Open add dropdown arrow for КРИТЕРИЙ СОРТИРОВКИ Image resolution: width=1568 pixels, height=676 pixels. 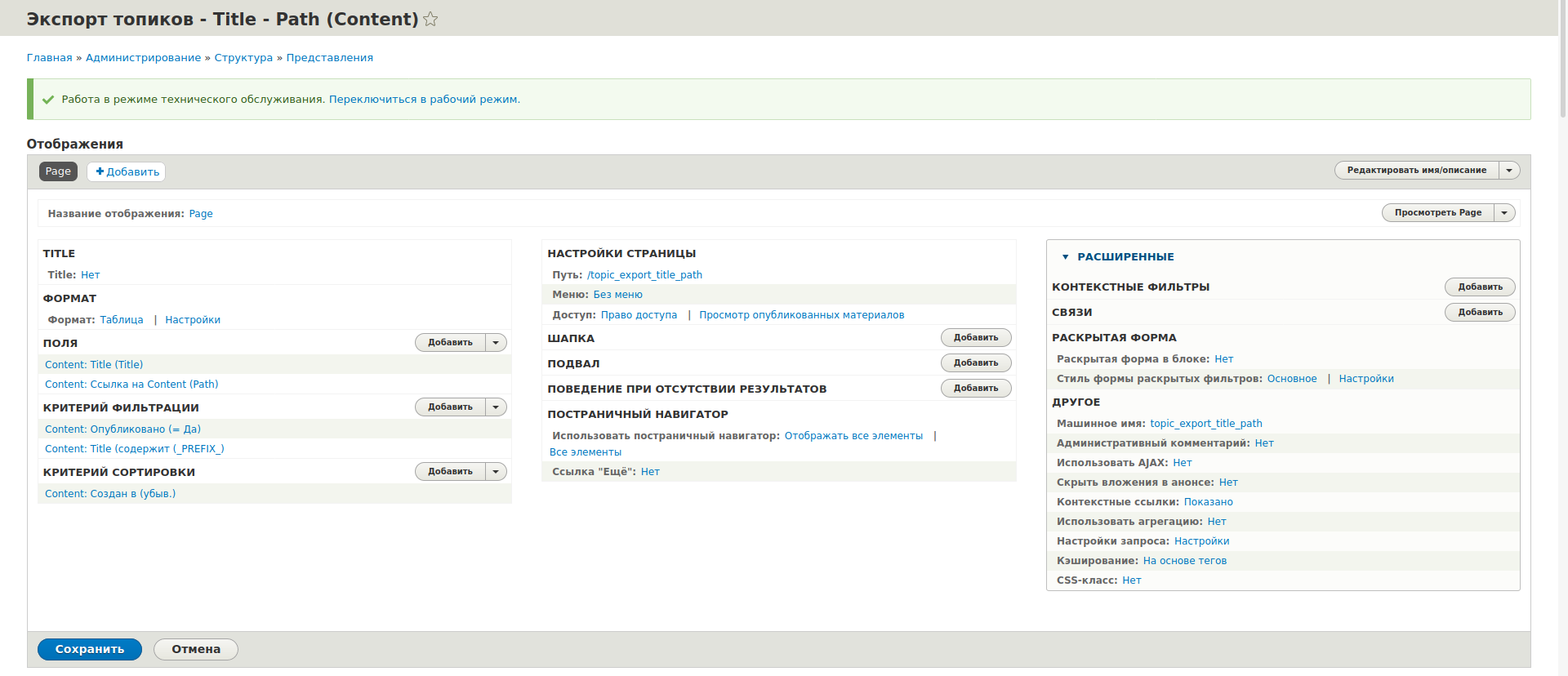(496, 472)
